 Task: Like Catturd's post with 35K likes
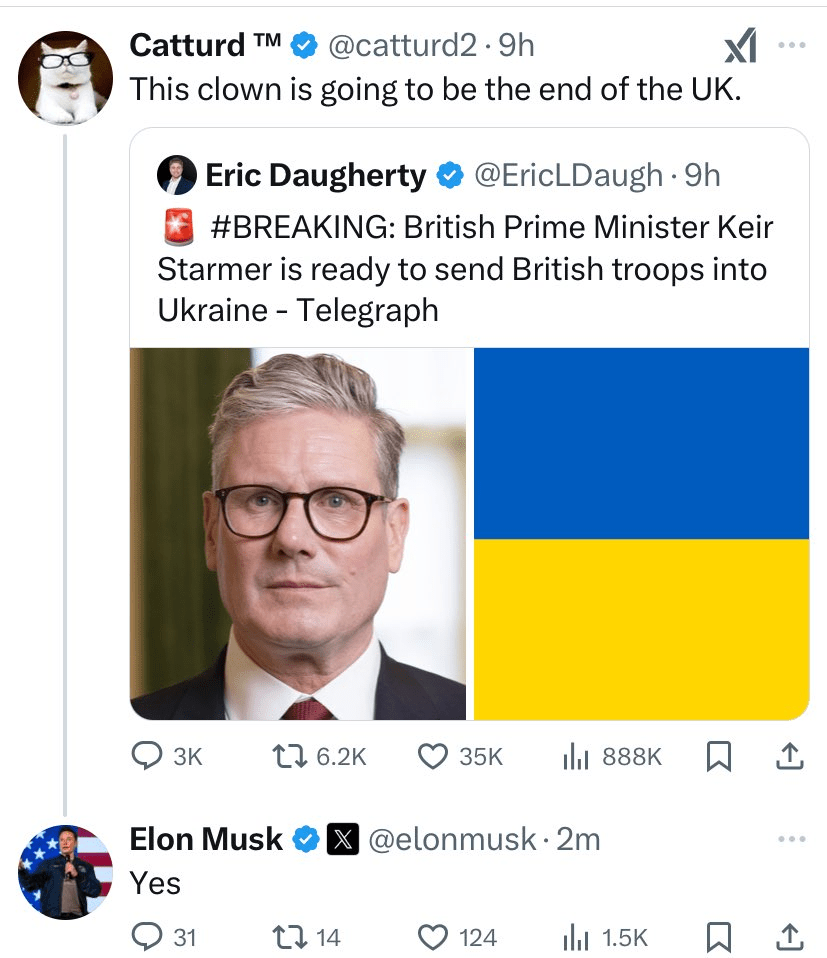[x=432, y=758]
